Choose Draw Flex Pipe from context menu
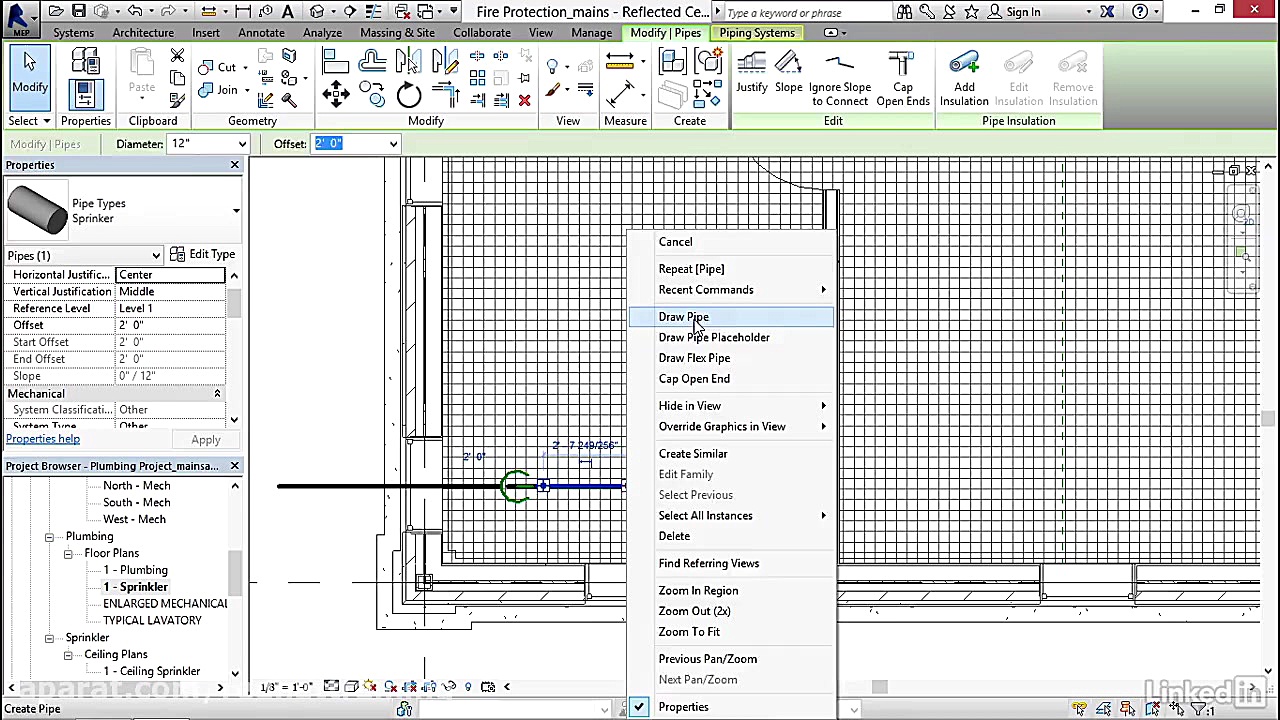The width and height of the screenshot is (1280, 720). (694, 357)
